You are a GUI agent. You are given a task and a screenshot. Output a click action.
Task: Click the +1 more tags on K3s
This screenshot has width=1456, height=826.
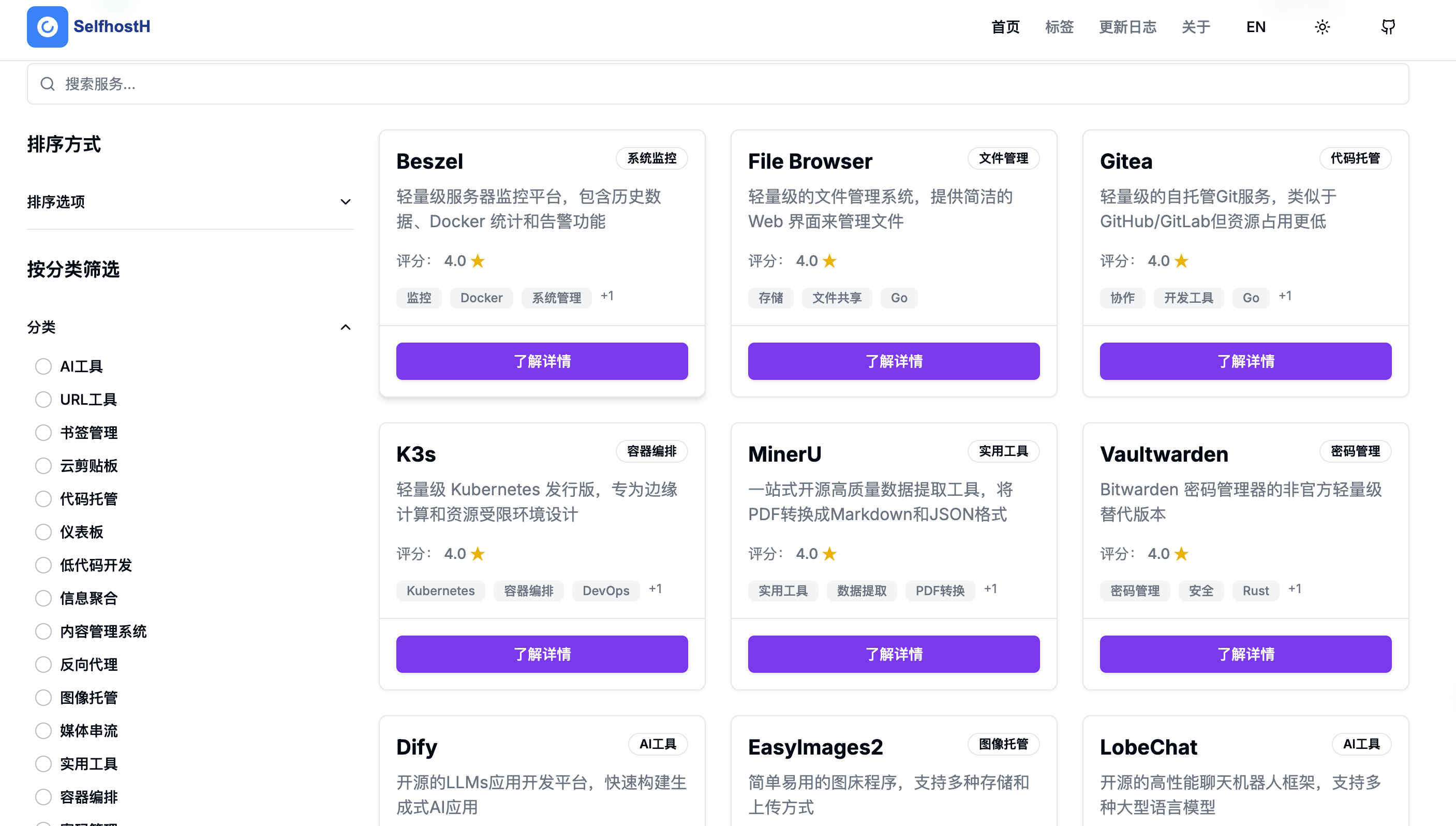coord(655,589)
